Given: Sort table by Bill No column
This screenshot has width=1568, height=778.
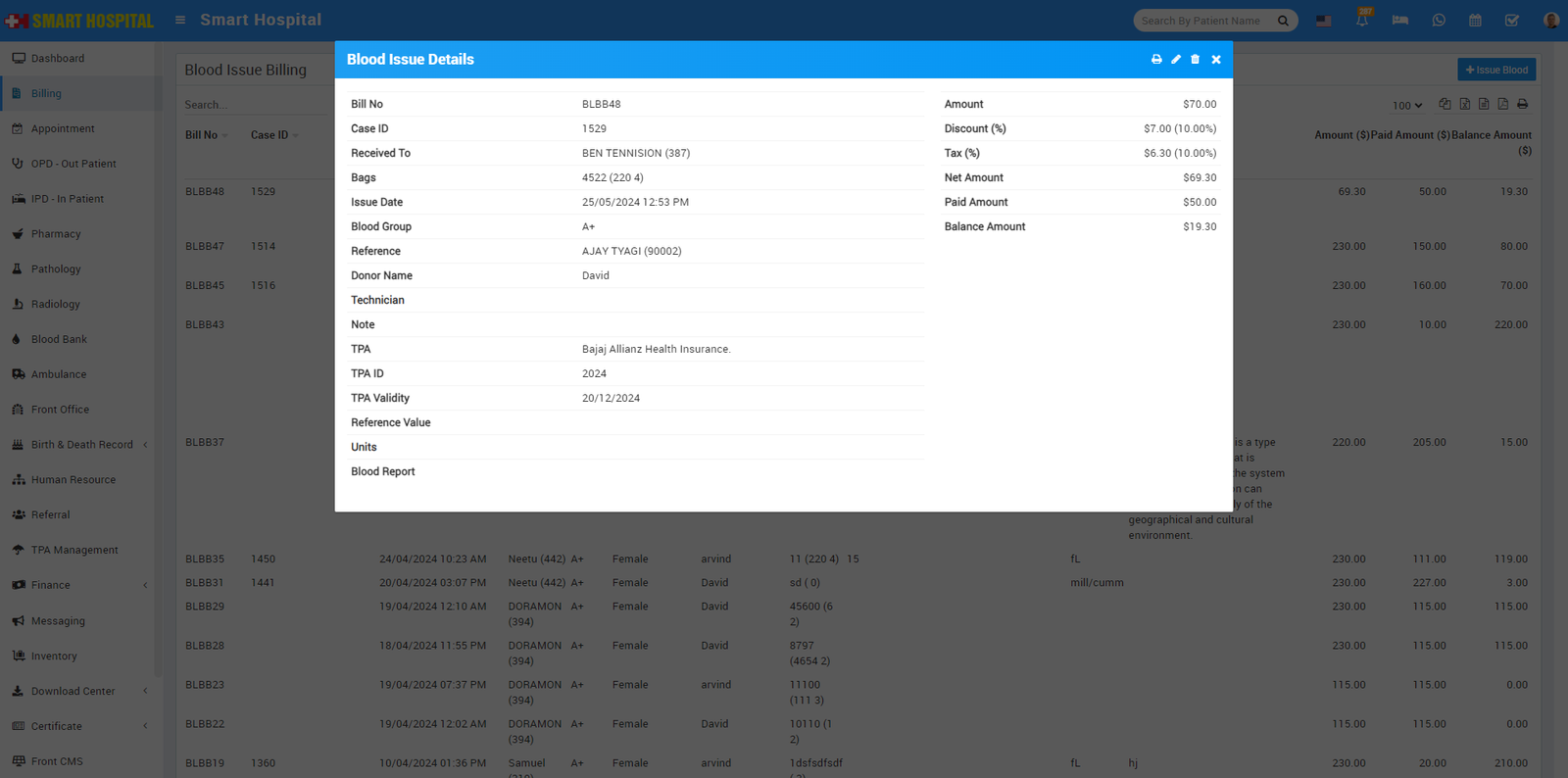Looking at the screenshot, I should click(202, 135).
